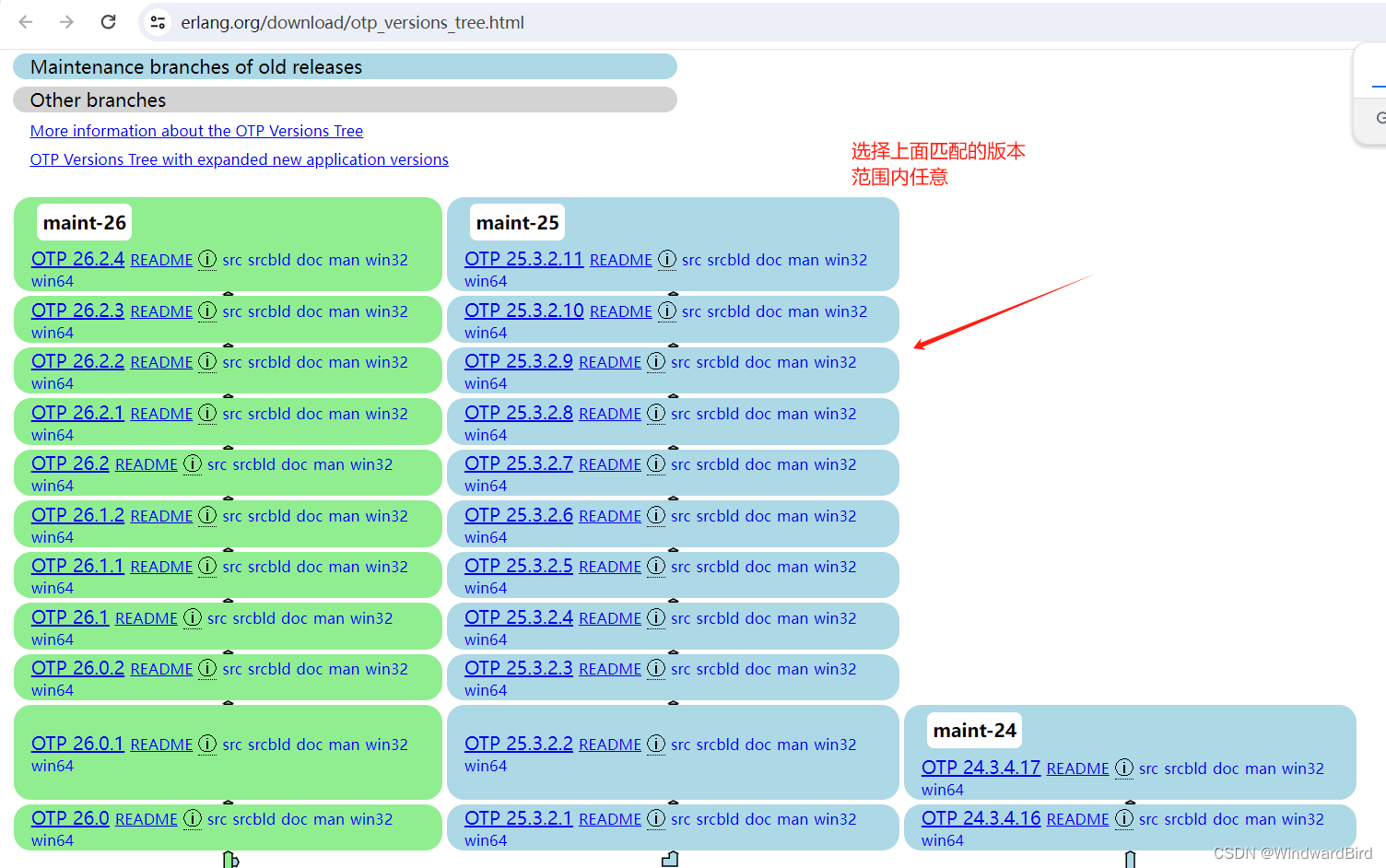This screenshot has height=868, width=1386.
Task: Click info icon next to OTP 26.1.2
Action: [207, 516]
